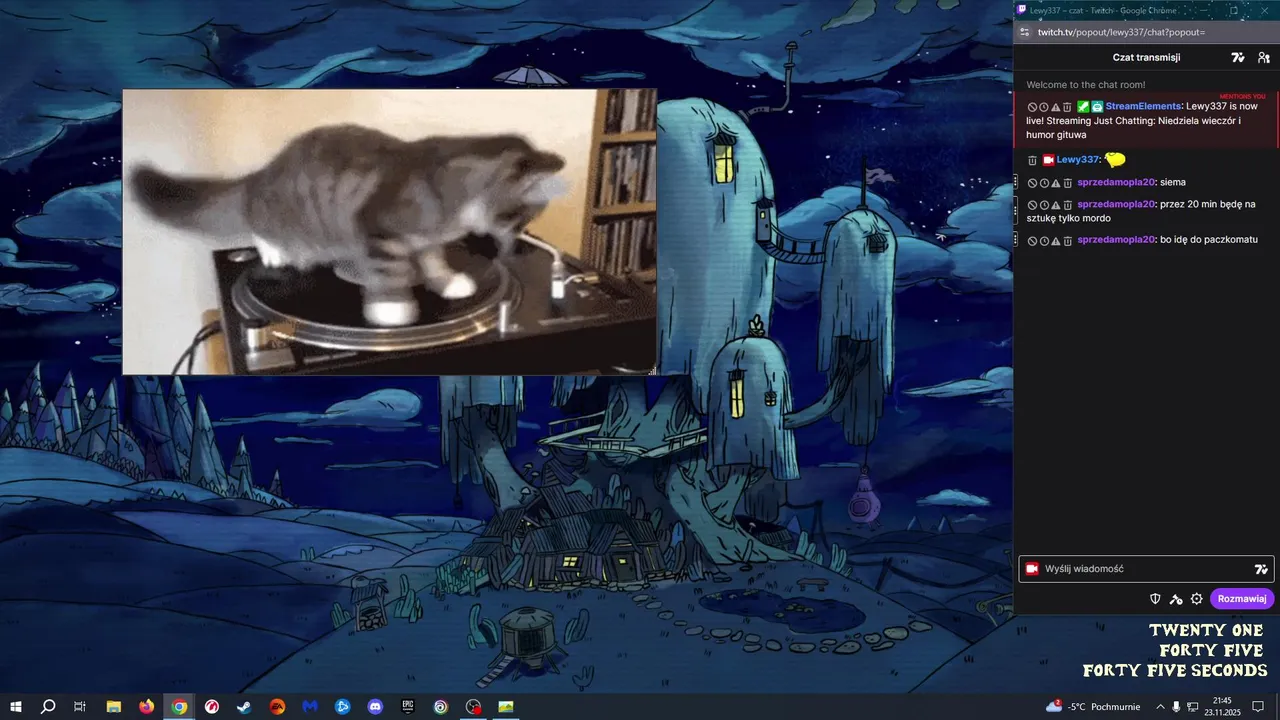Ban sprzedamopla20 on the 'siema' message
The width and height of the screenshot is (1280, 720).
click(x=1032, y=183)
